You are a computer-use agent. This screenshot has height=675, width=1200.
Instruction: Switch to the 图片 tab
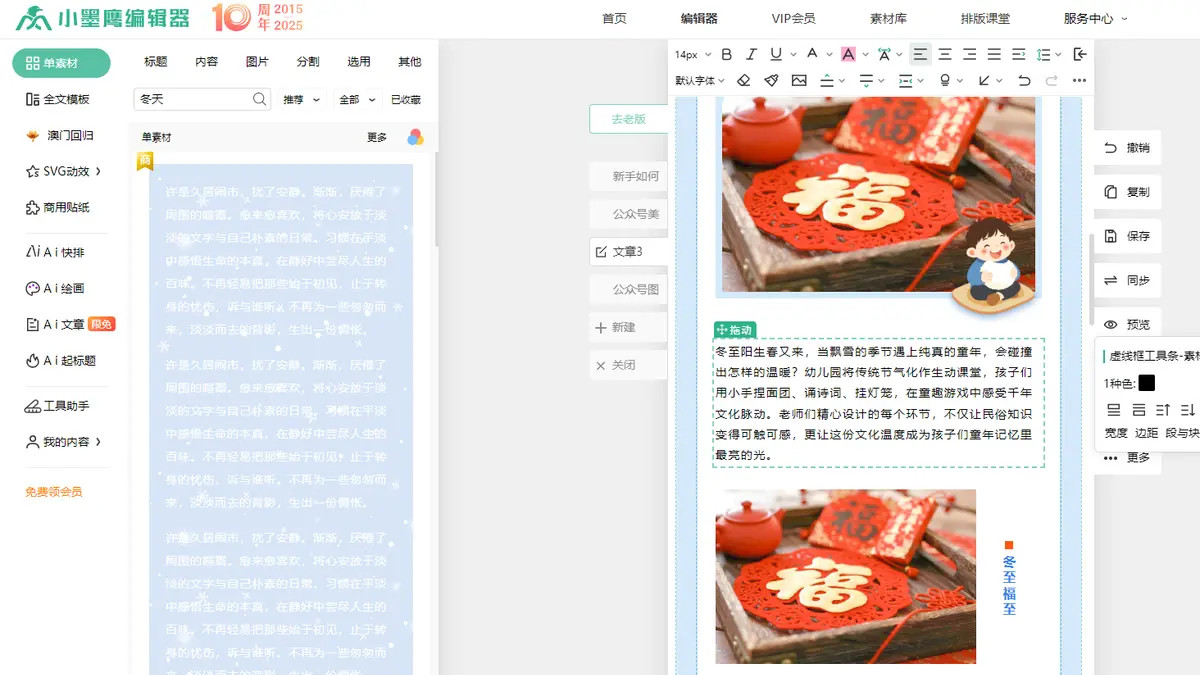click(257, 61)
